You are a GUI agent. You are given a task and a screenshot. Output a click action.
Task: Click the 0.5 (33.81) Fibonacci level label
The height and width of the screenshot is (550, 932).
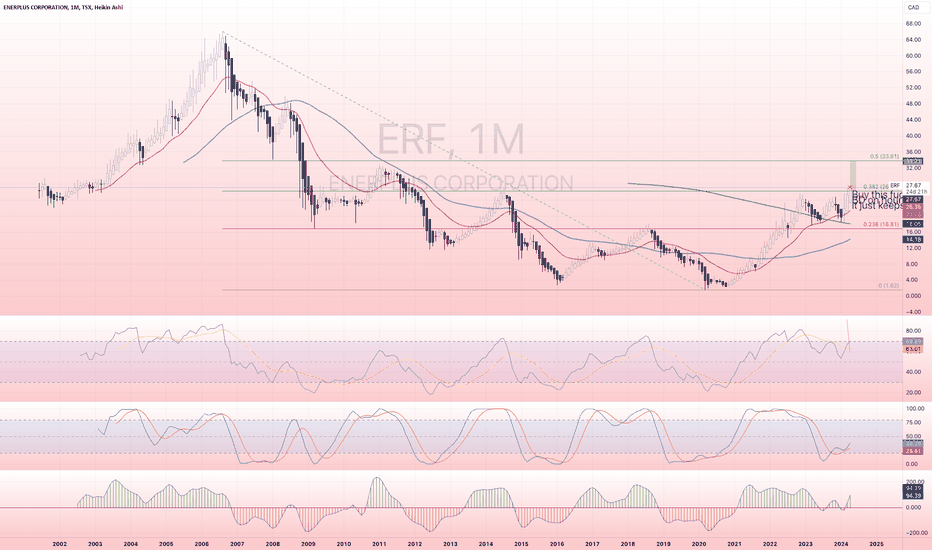coord(884,156)
